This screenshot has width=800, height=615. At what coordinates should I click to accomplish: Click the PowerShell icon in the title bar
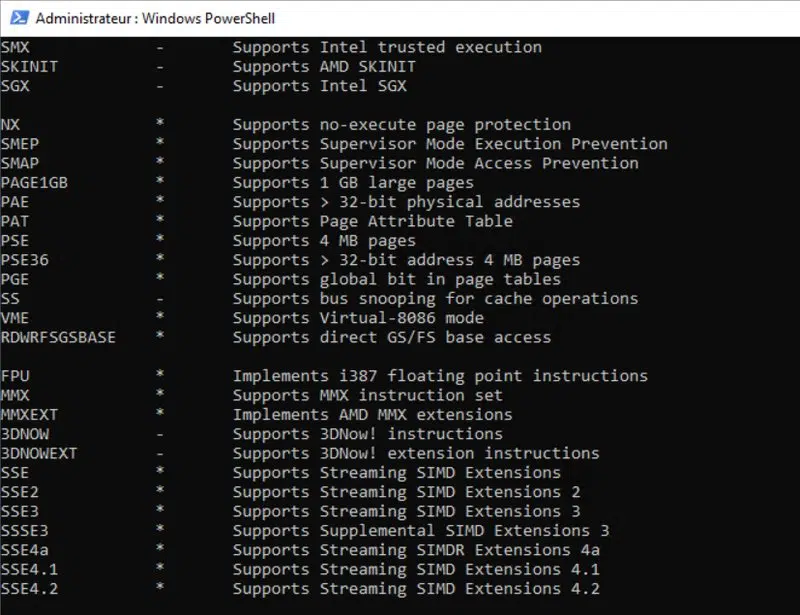[x=15, y=18]
